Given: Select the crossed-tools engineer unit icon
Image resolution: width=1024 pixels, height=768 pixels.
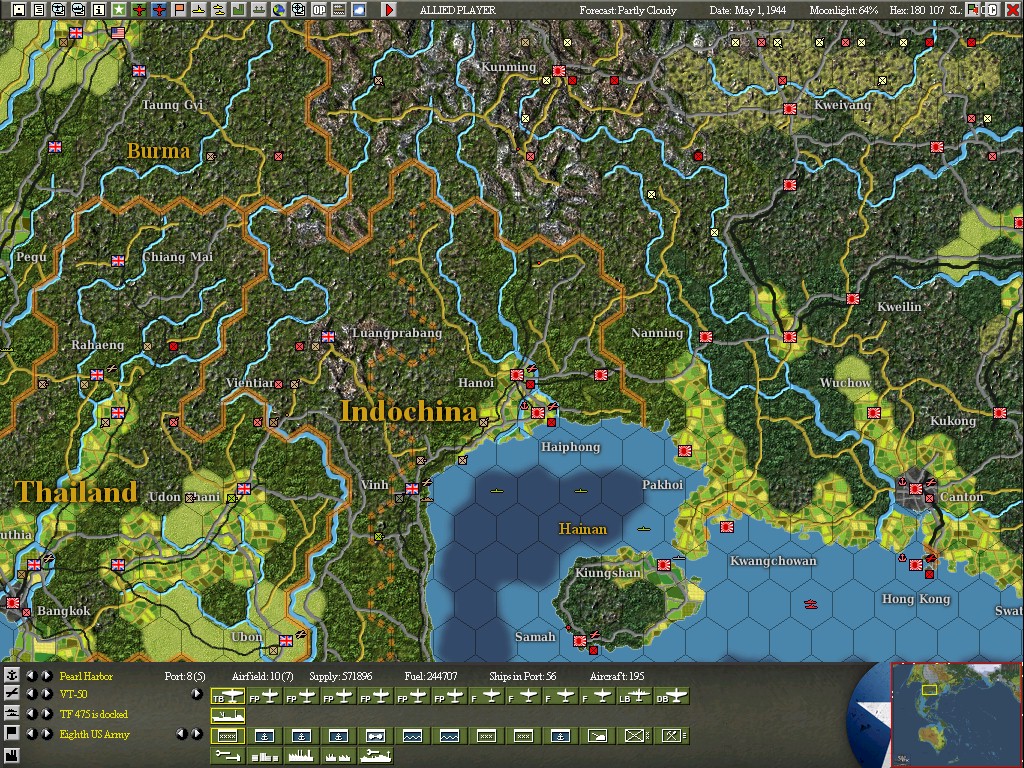Looking at the screenshot, I should [x=671, y=736].
